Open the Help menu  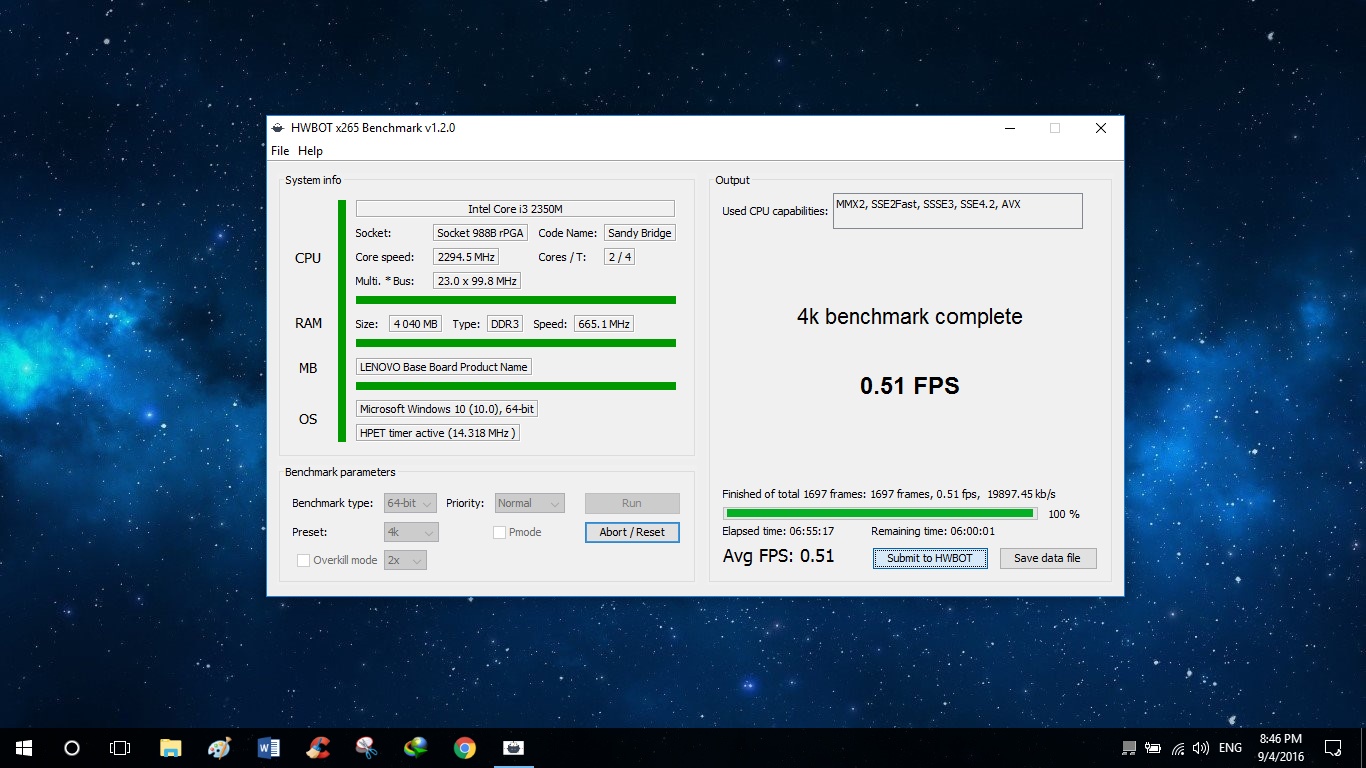click(x=311, y=151)
